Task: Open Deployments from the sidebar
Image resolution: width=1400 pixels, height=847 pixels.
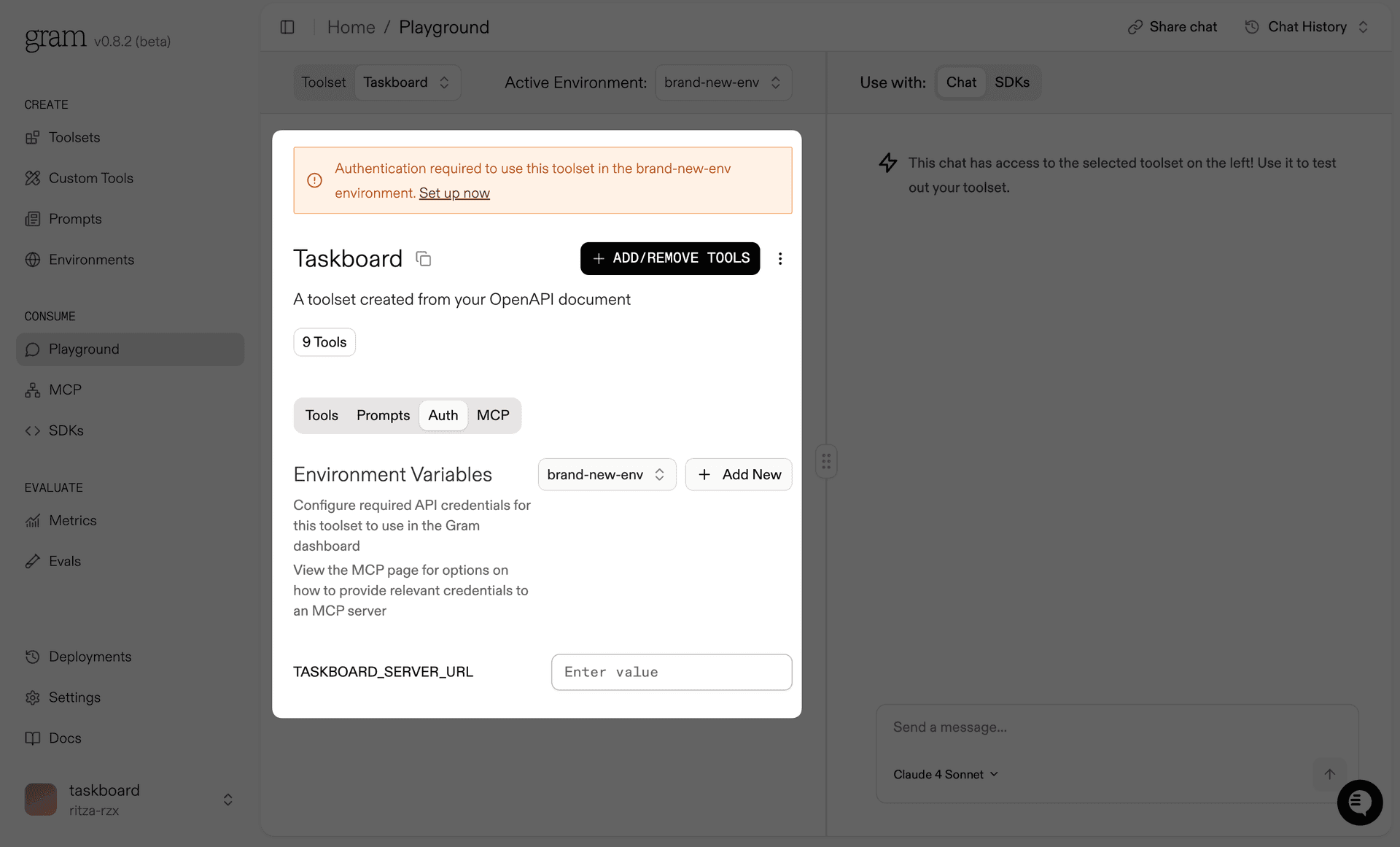Action: (x=90, y=656)
